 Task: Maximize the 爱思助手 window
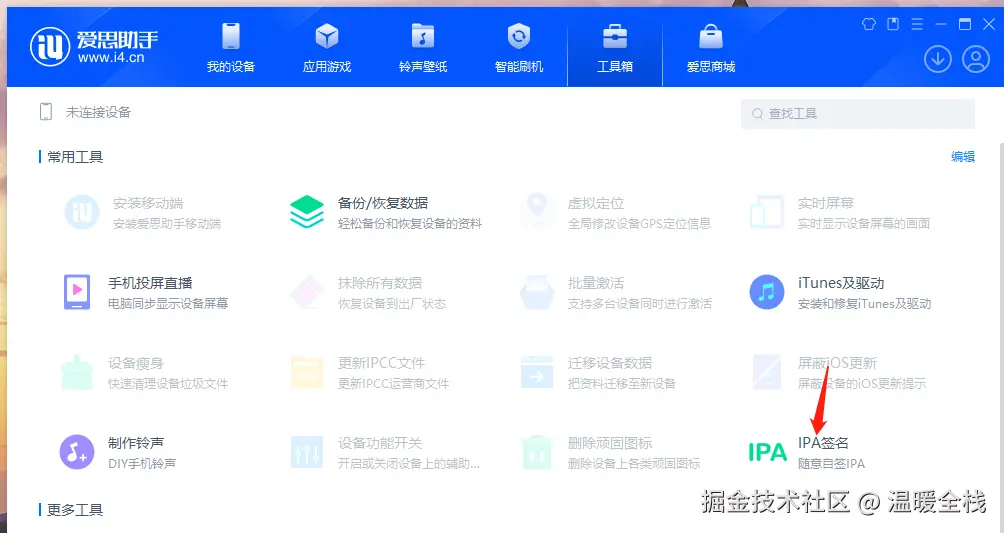click(965, 24)
